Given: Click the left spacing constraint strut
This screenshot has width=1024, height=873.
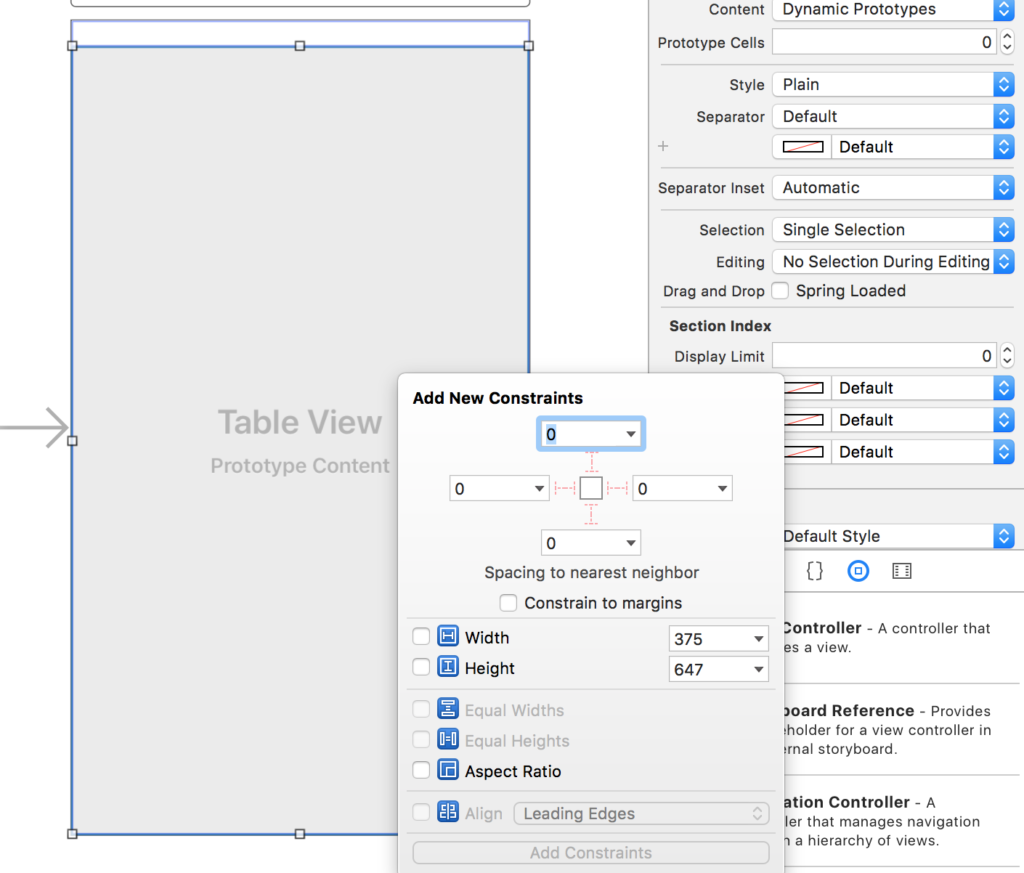Looking at the screenshot, I should pyautogui.click(x=565, y=488).
